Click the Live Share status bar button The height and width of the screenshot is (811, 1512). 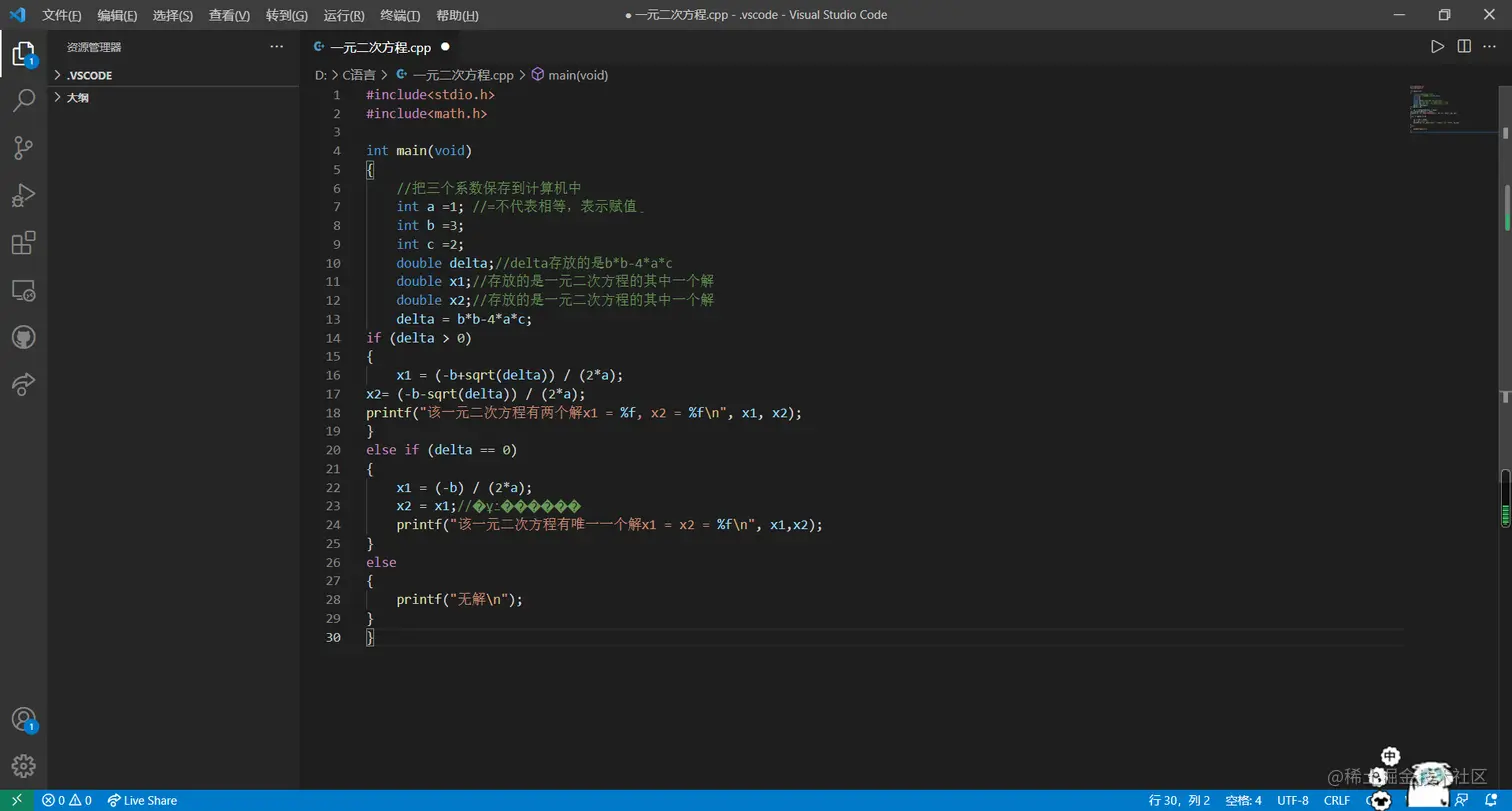(142, 800)
